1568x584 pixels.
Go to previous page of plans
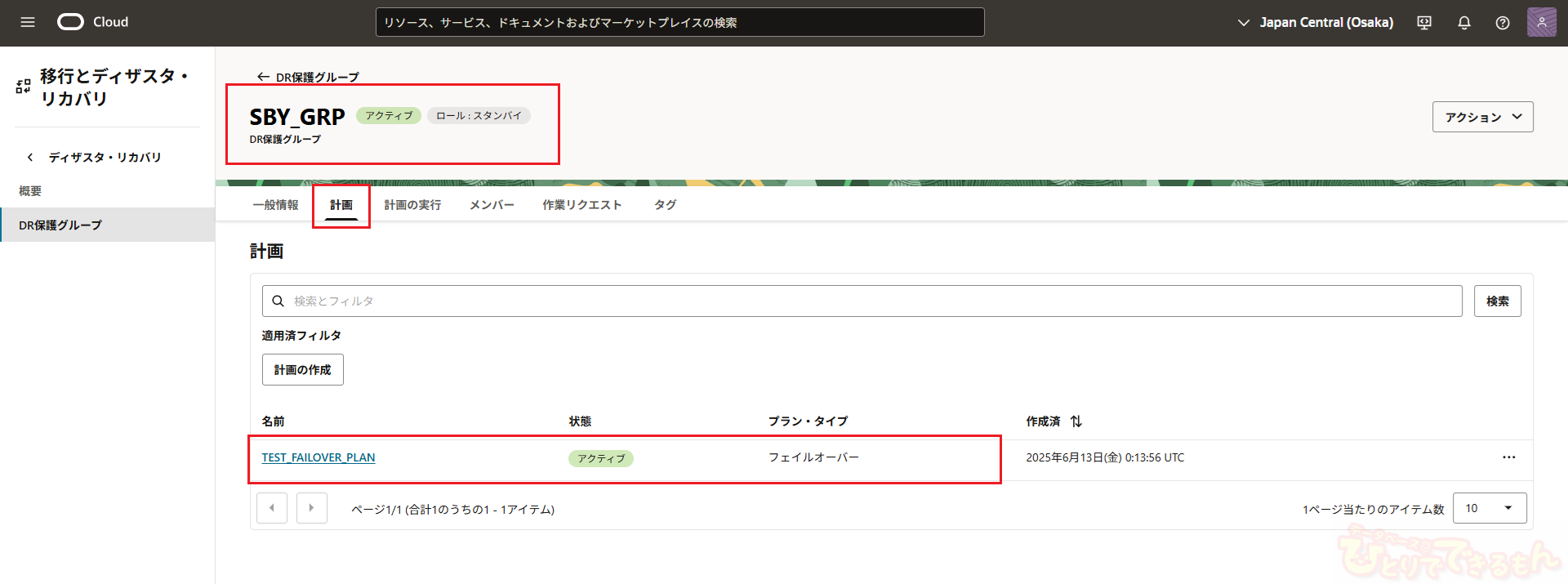click(272, 508)
